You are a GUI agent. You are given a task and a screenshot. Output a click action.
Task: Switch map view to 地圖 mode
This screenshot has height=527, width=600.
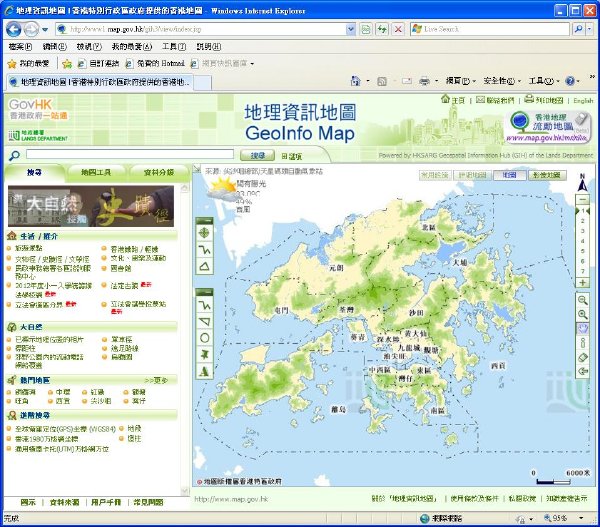(x=509, y=175)
